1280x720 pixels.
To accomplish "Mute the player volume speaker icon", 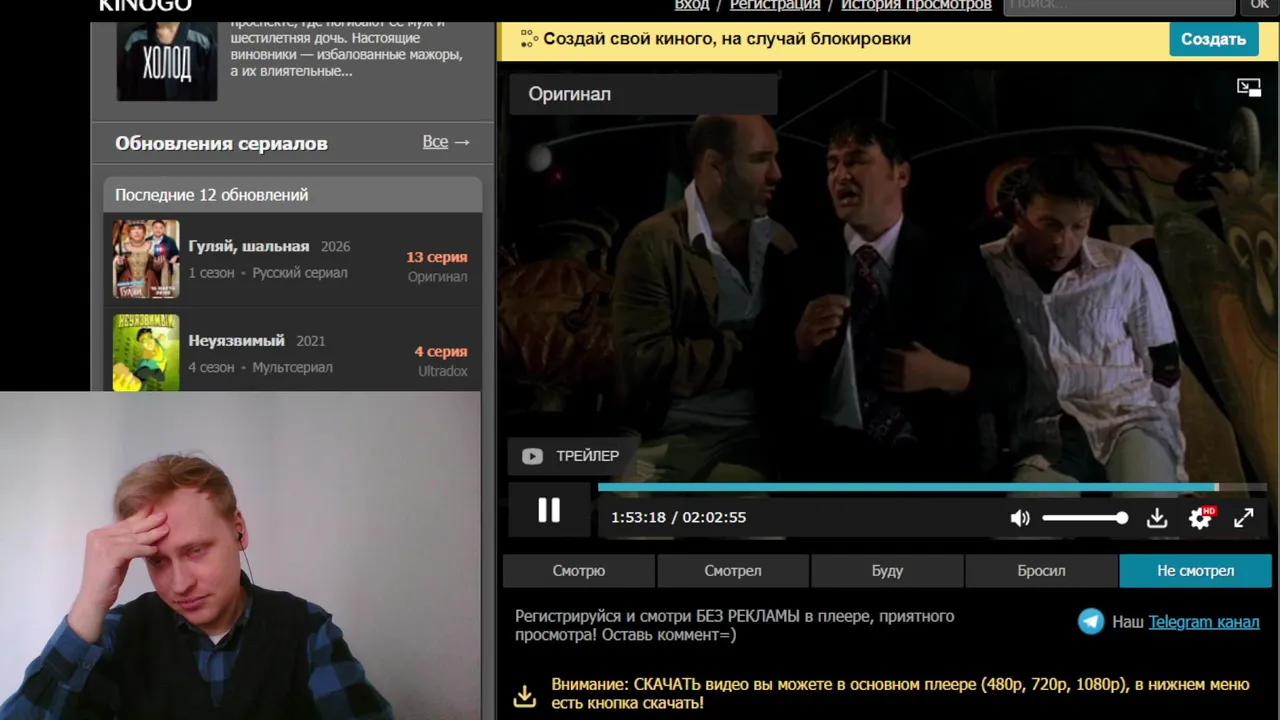I will pos(1019,518).
